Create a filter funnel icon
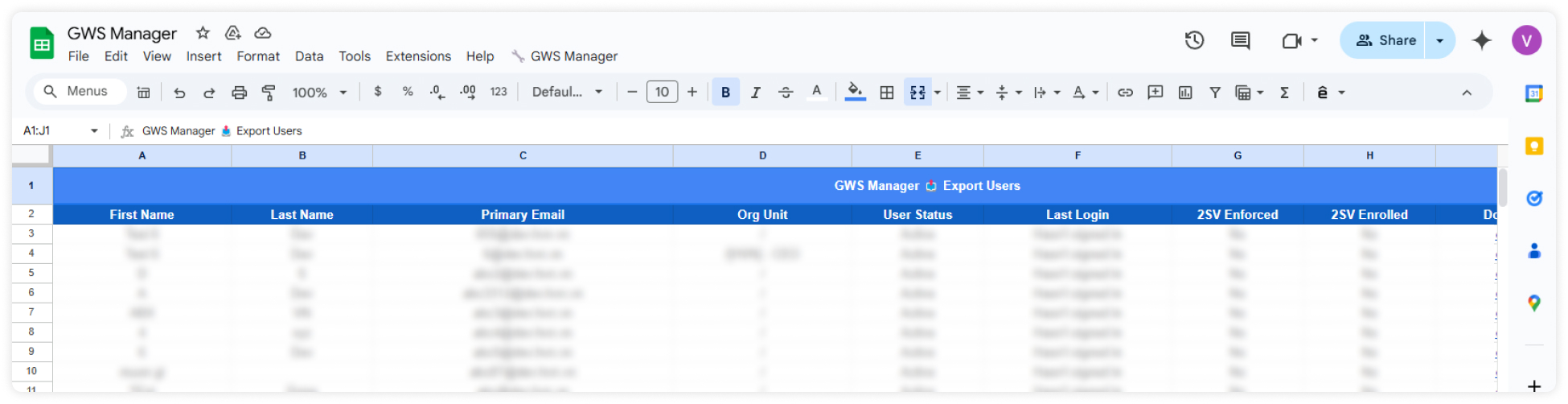The width and height of the screenshot is (1568, 404). point(1215,93)
